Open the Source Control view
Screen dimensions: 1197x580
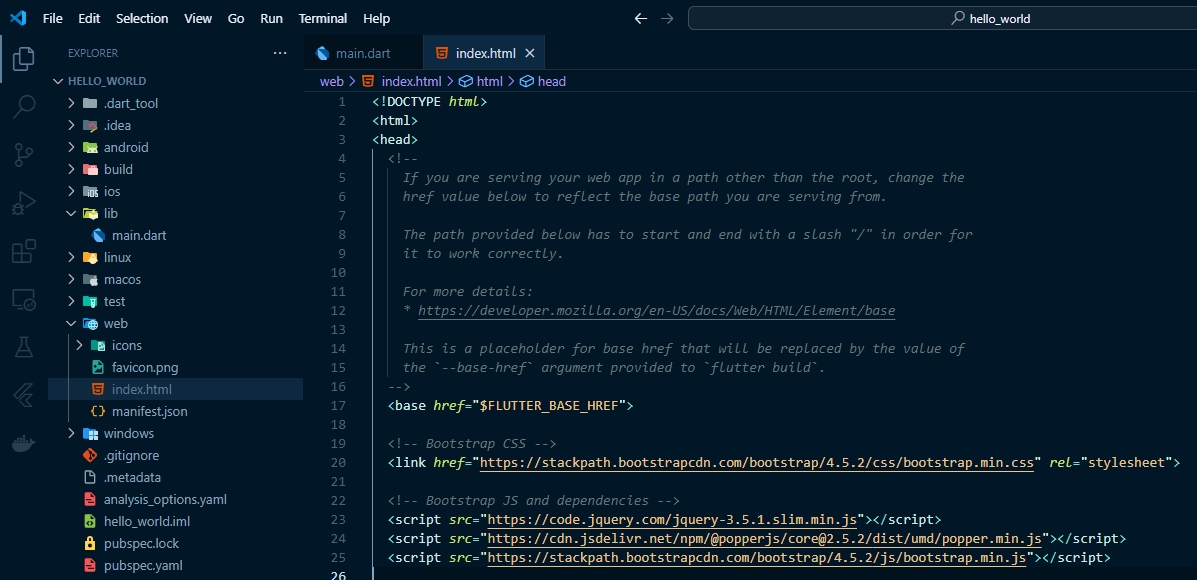(24, 155)
